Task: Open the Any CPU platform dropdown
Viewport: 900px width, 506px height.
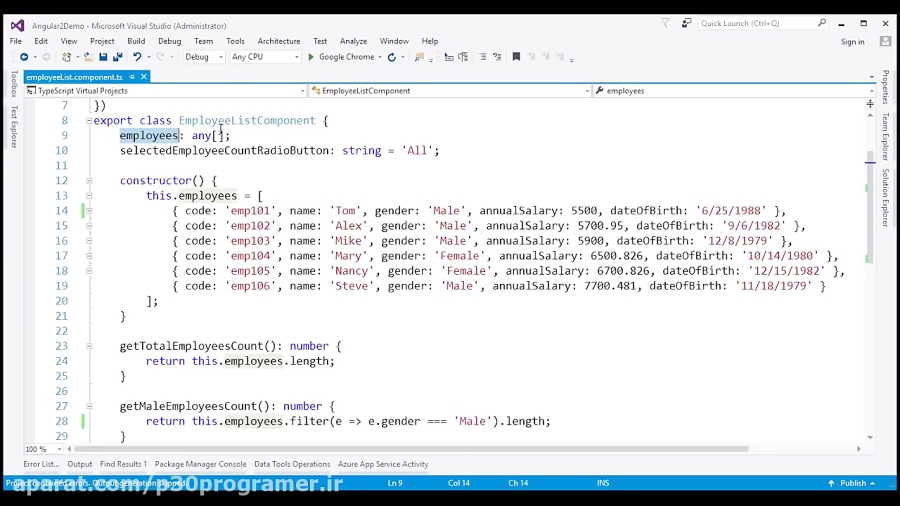Action: [x=265, y=57]
